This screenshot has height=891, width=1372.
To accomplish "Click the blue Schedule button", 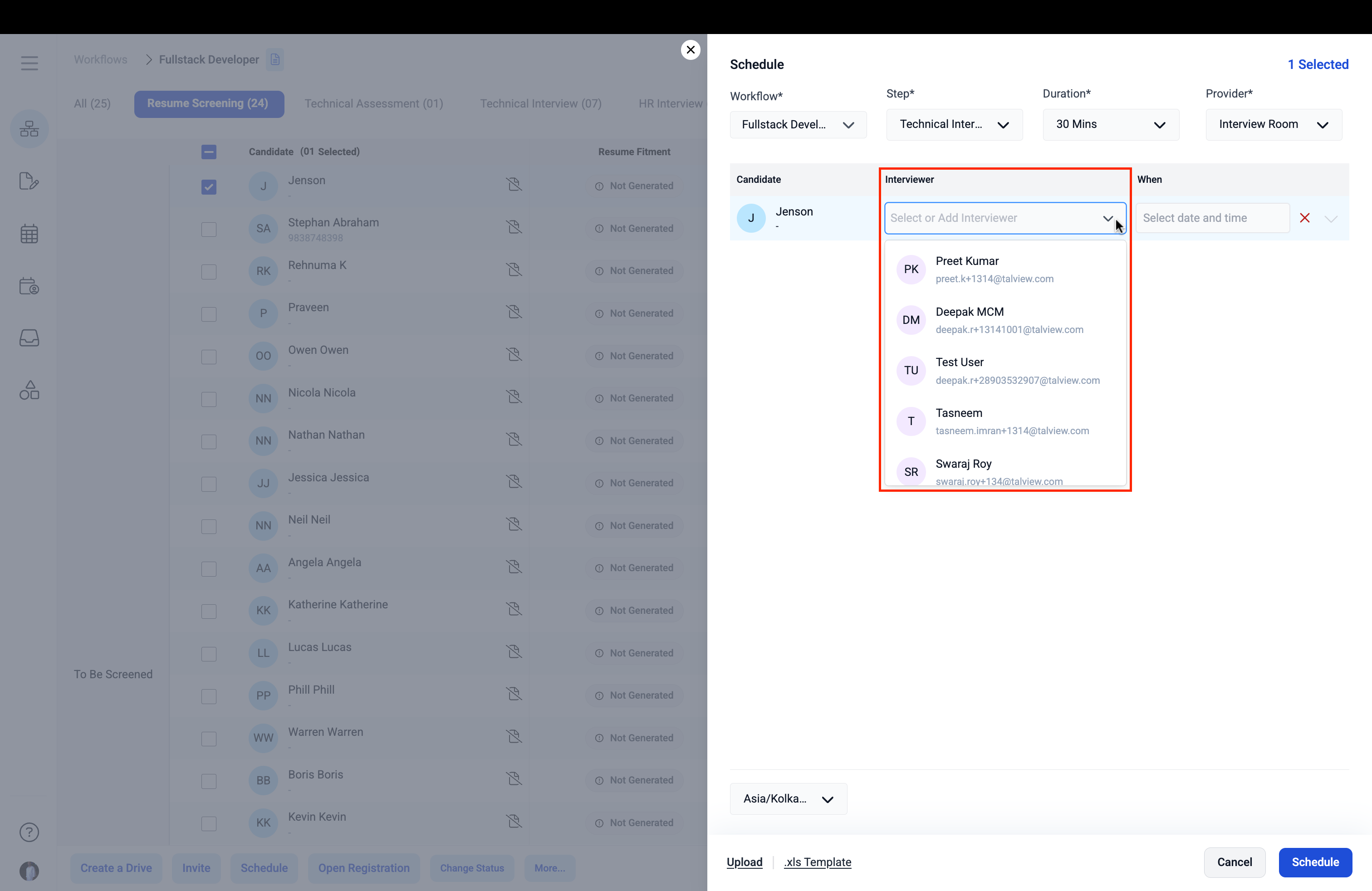I will [x=1315, y=862].
